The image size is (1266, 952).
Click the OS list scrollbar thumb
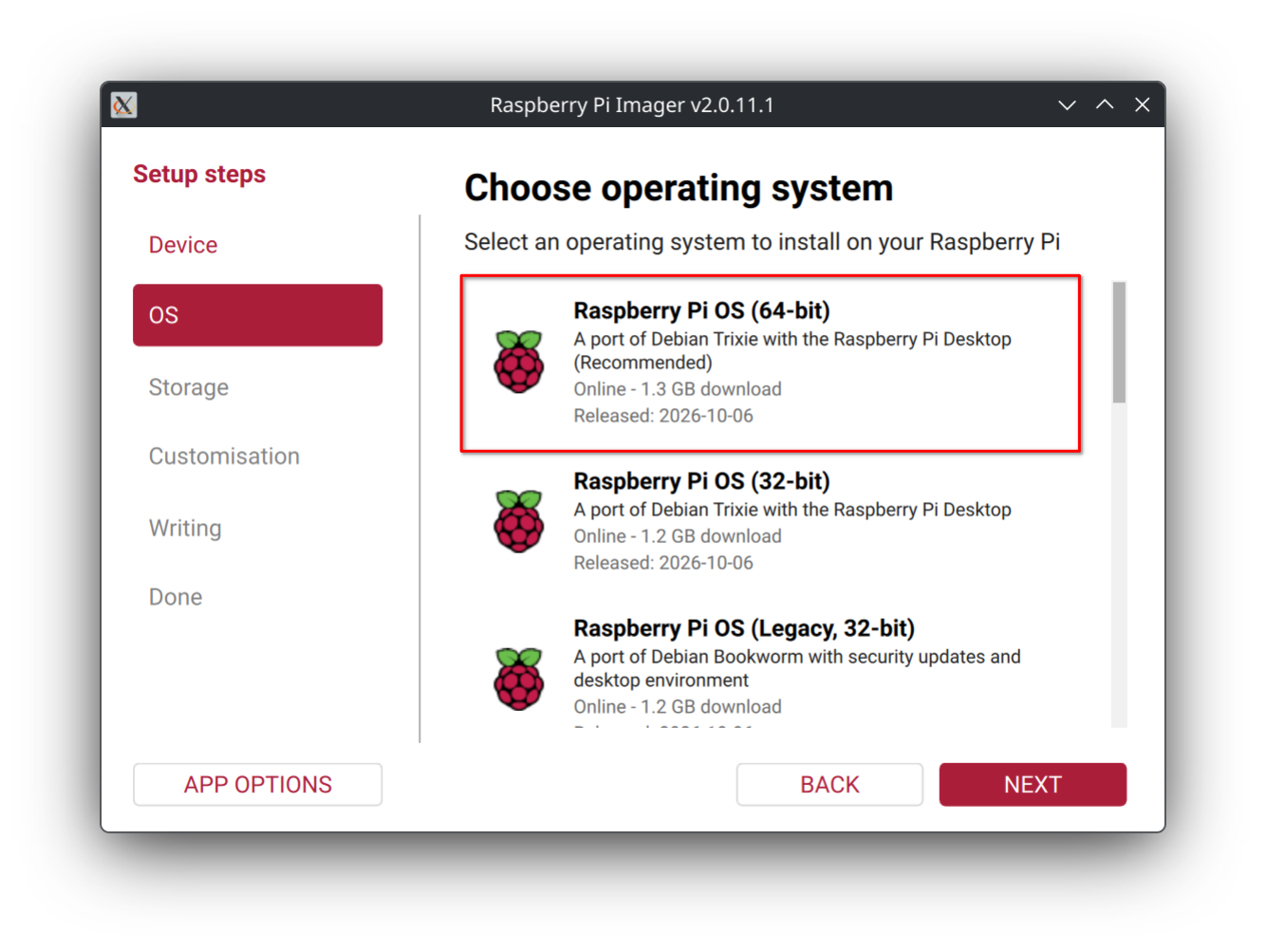coord(1119,342)
